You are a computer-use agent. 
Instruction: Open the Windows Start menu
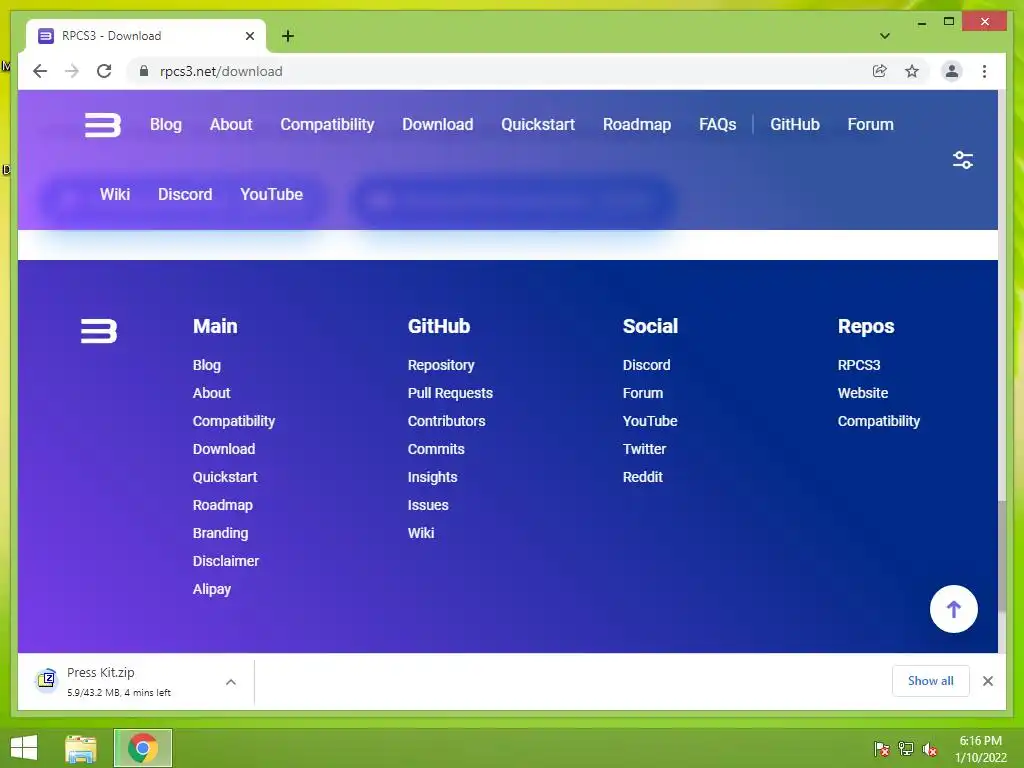click(x=24, y=748)
